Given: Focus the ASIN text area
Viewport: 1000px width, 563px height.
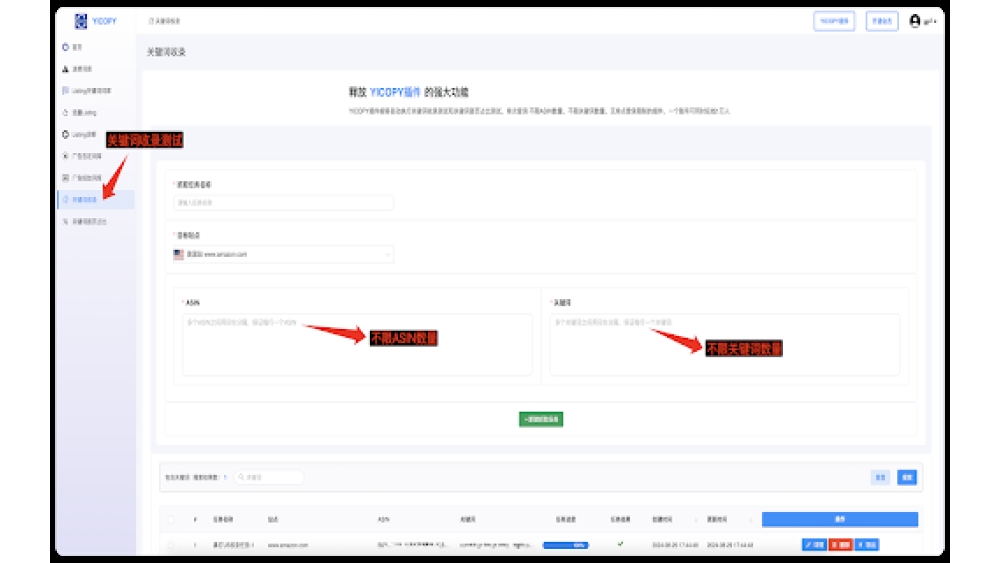Looking at the screenshot, I should (x=357, y=344).
